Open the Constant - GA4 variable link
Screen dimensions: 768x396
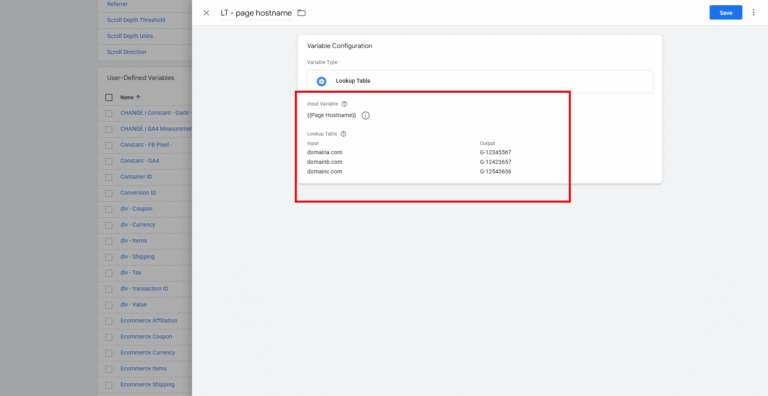point(140,161)
